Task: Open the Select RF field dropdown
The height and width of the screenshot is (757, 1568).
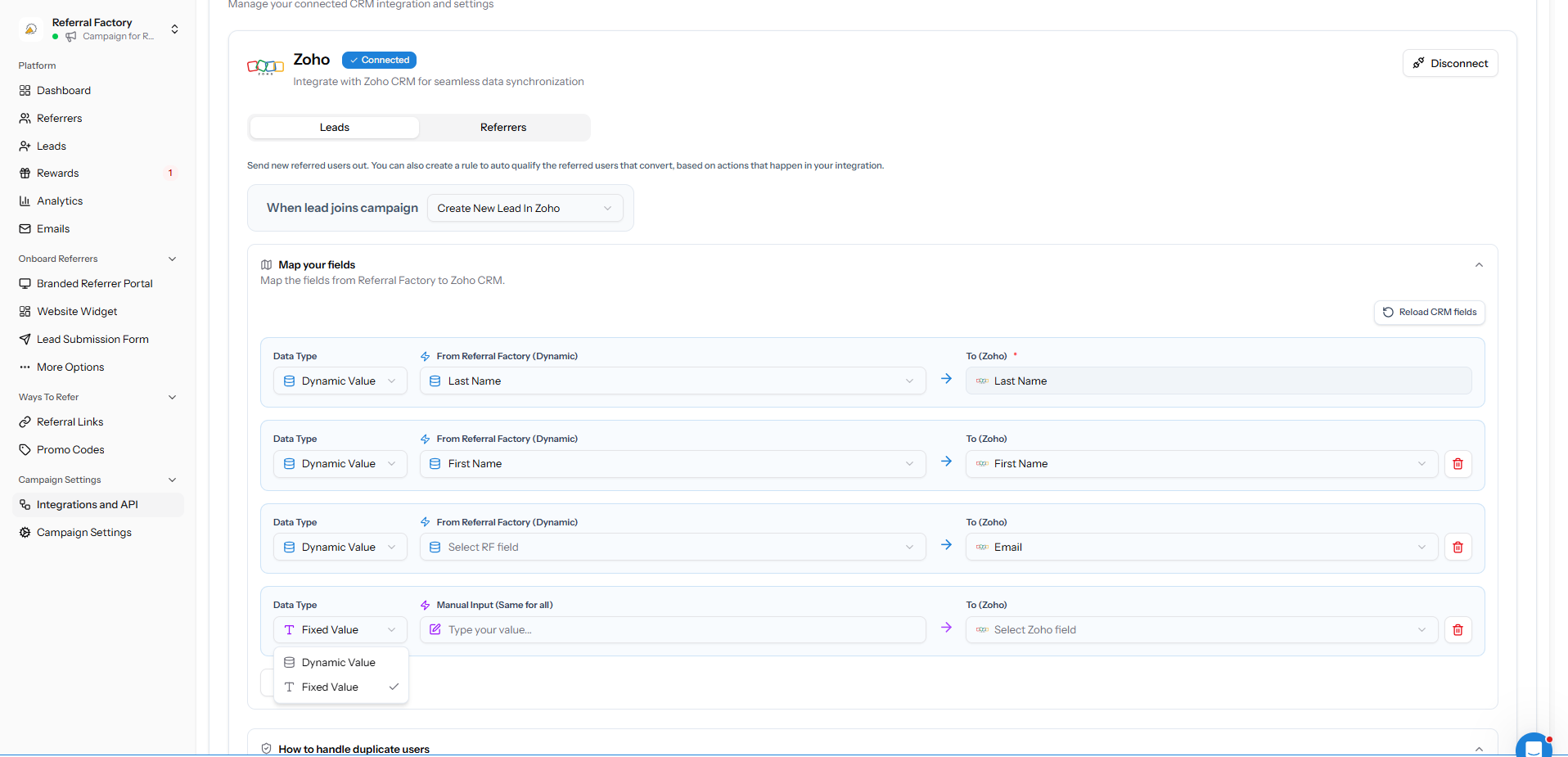Action: coord(673,547)
